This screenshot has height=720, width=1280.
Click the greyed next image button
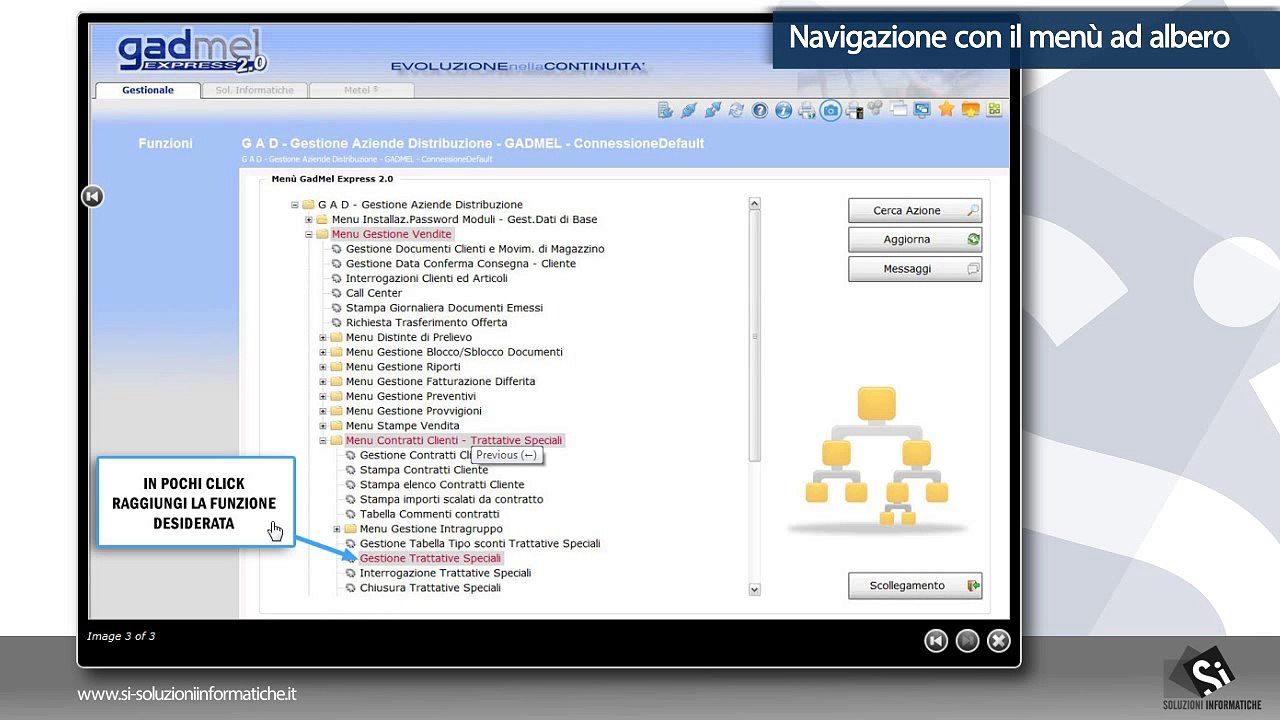coord(967,641)
